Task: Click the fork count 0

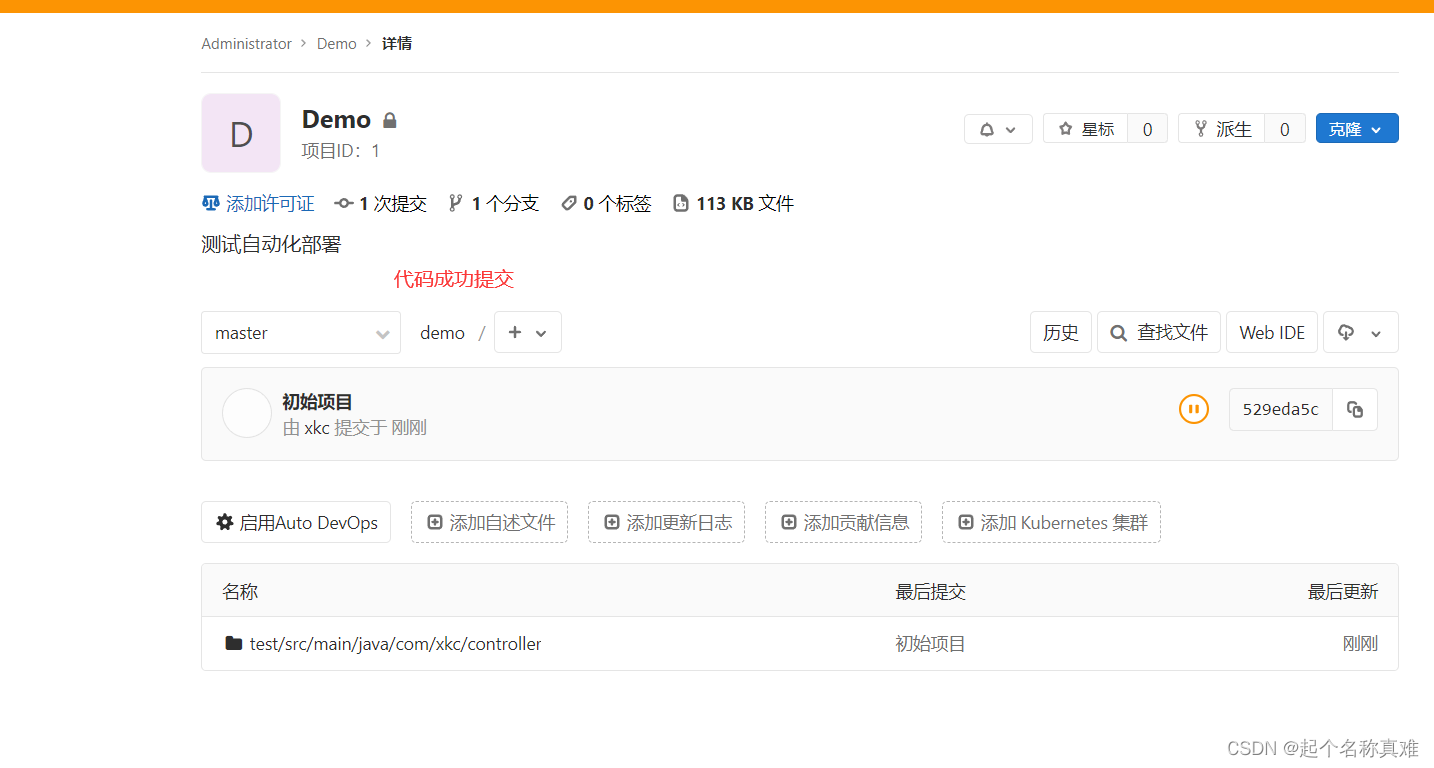Action: pos(1285,129)
